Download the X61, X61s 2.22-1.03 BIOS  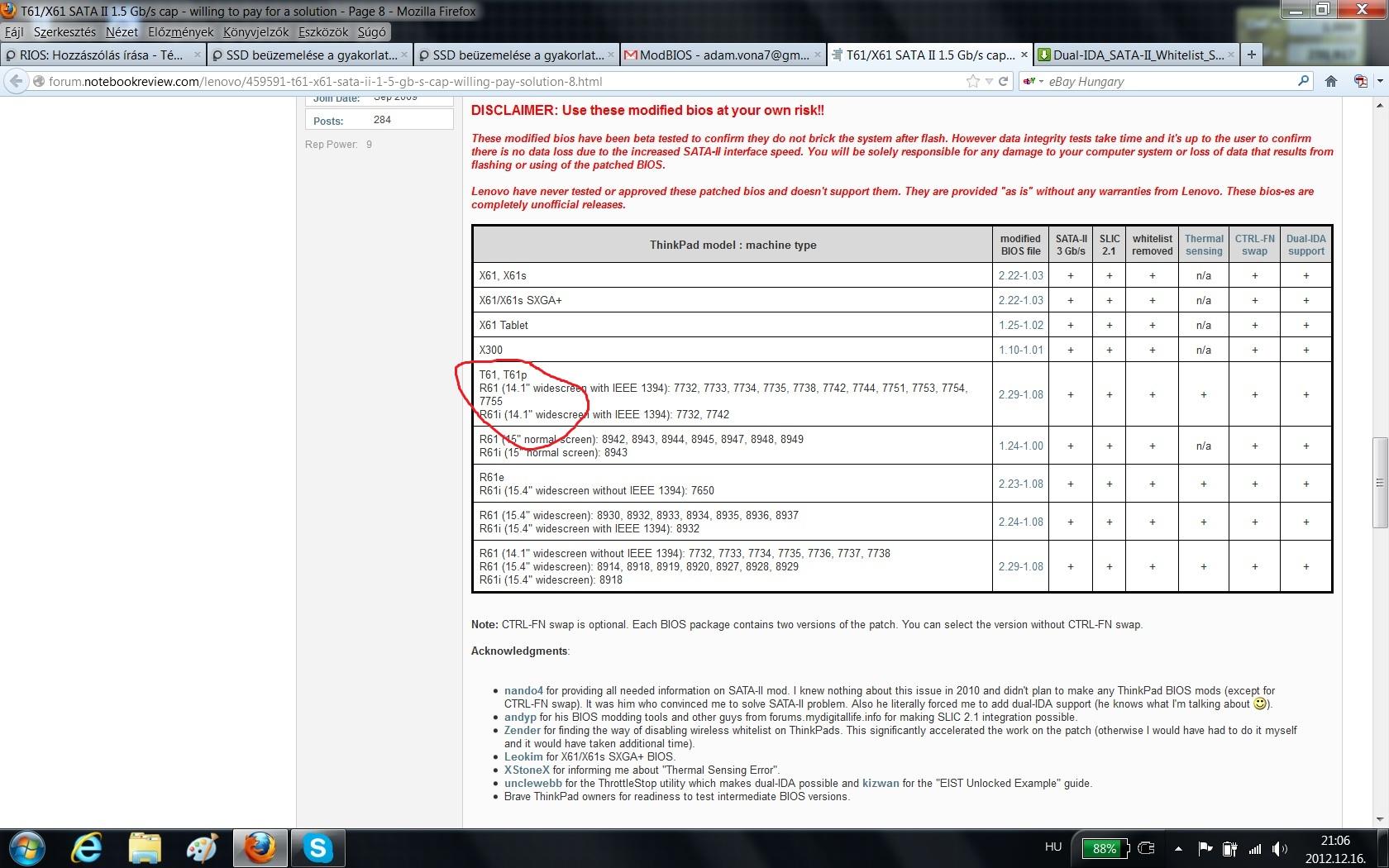1020,275
